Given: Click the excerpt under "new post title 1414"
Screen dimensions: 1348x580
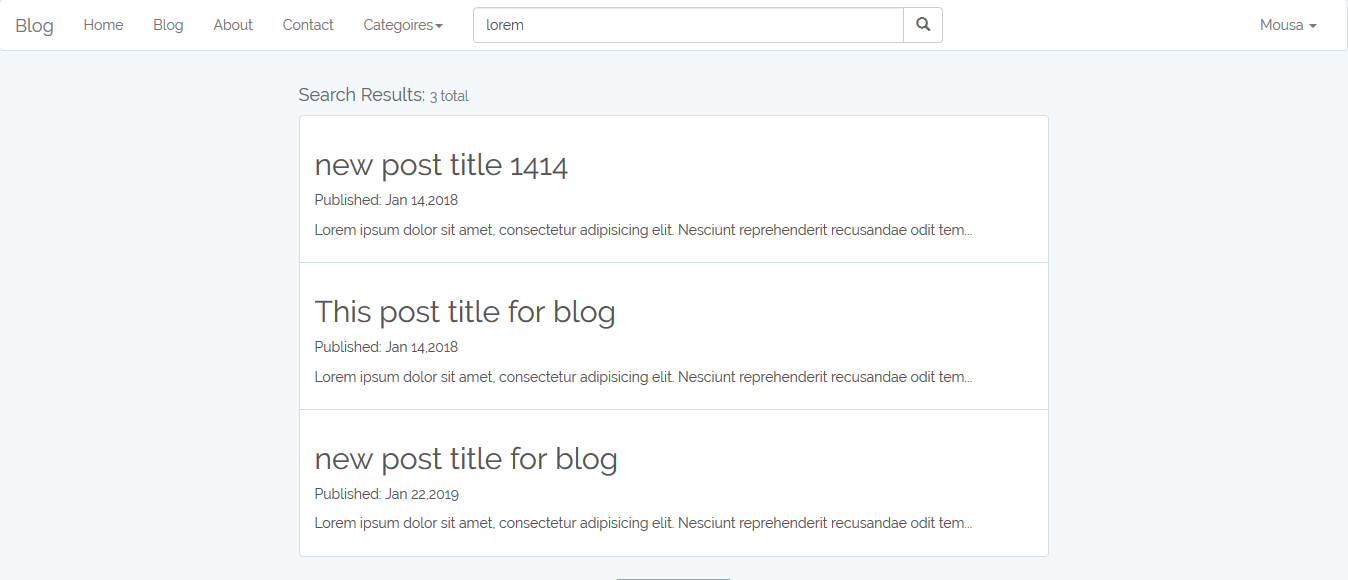Looking at the screenshot, I should tap(643, 230).
